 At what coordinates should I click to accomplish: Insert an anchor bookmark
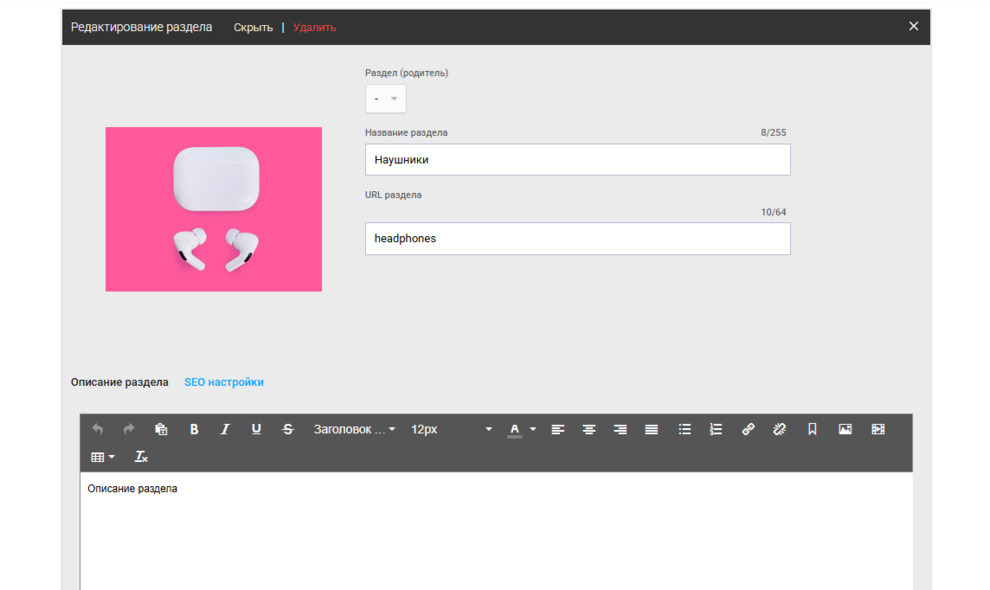[812, 429]
